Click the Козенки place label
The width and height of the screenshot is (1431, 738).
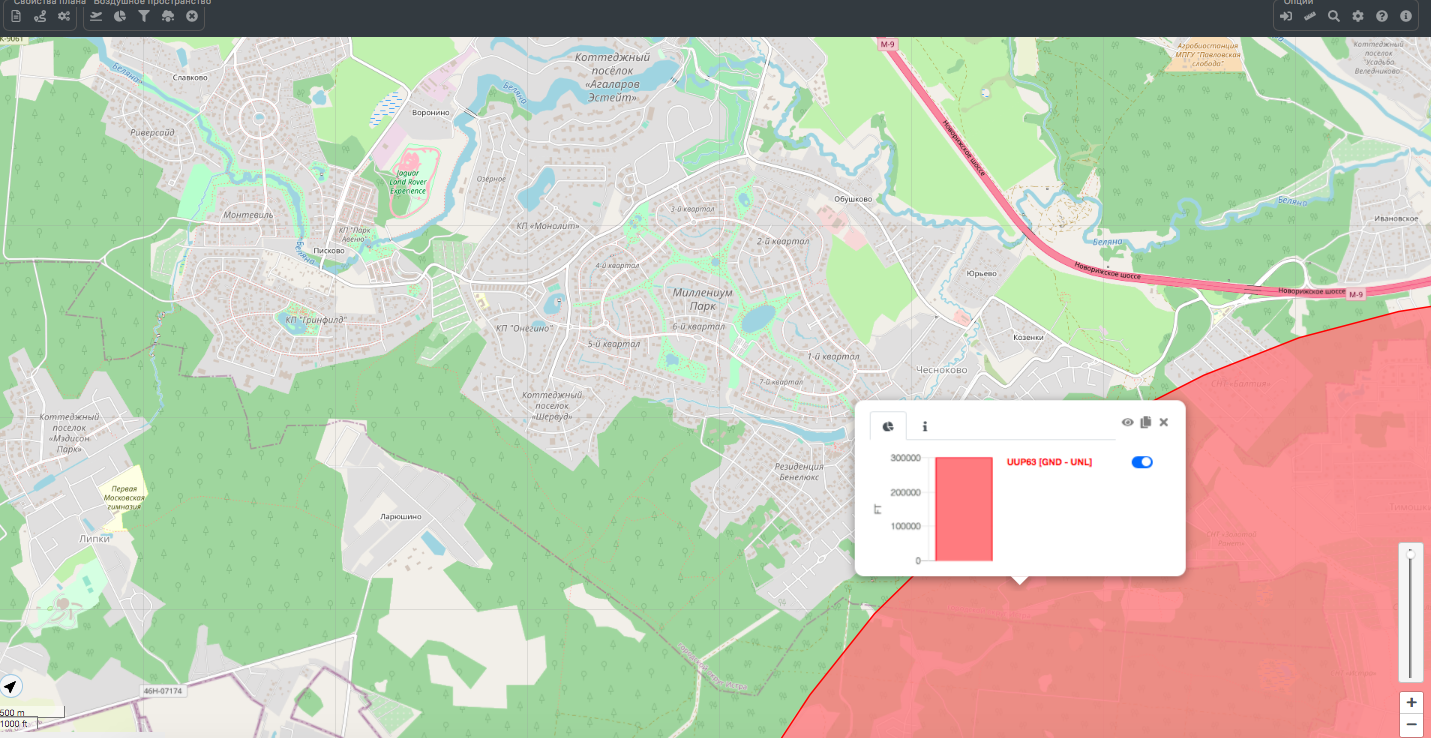[1028, 337]
